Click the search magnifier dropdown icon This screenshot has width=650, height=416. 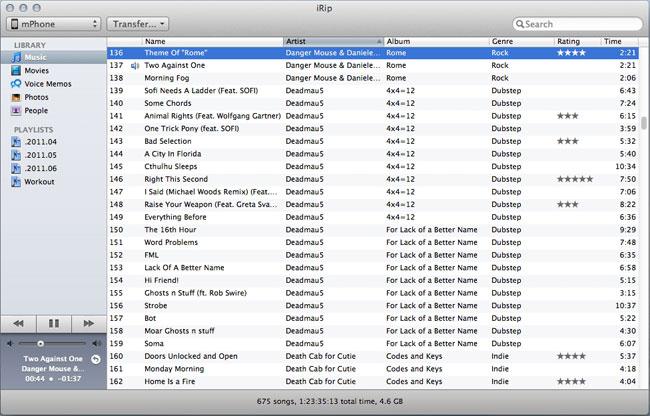pos(521,24)
